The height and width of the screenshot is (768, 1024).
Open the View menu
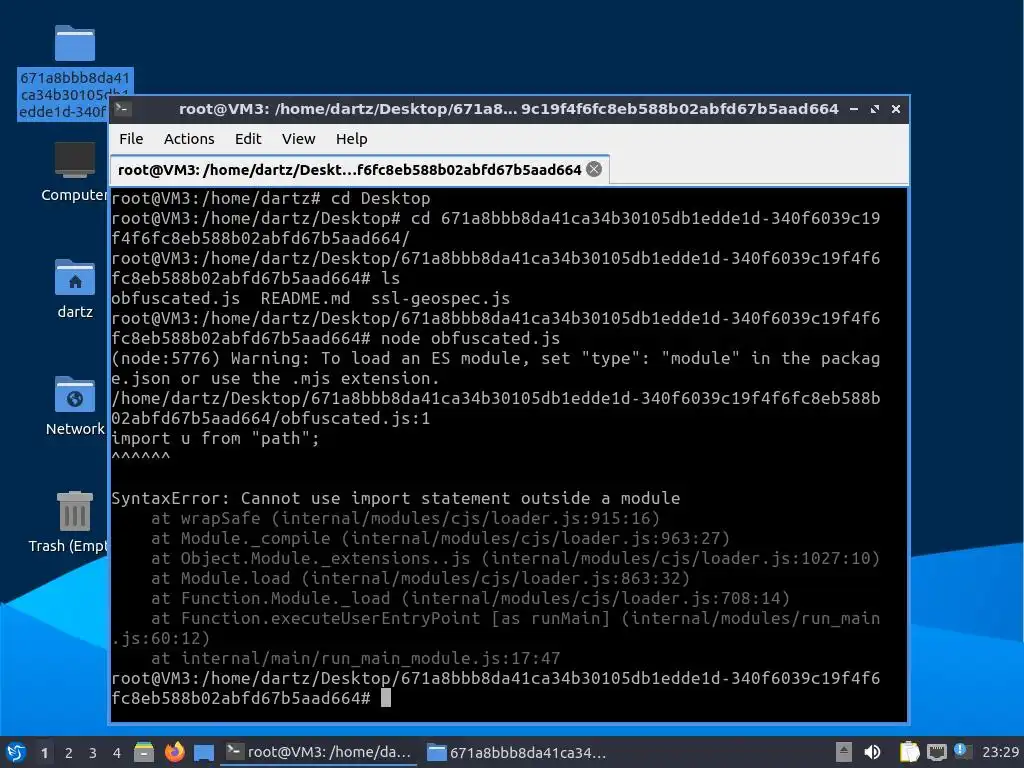[x=298, y=139]
